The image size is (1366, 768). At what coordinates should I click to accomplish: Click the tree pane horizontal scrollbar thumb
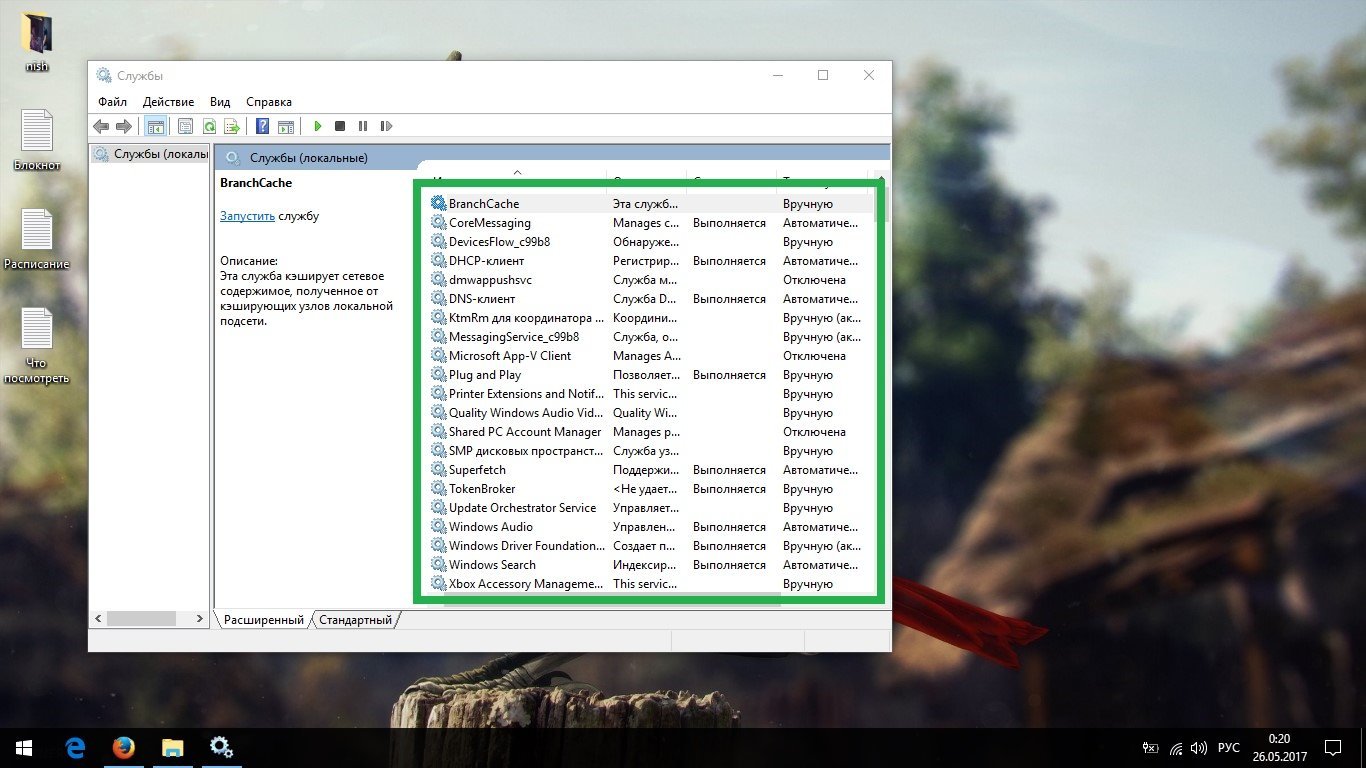pyautogui.click(x=141, y=619)
